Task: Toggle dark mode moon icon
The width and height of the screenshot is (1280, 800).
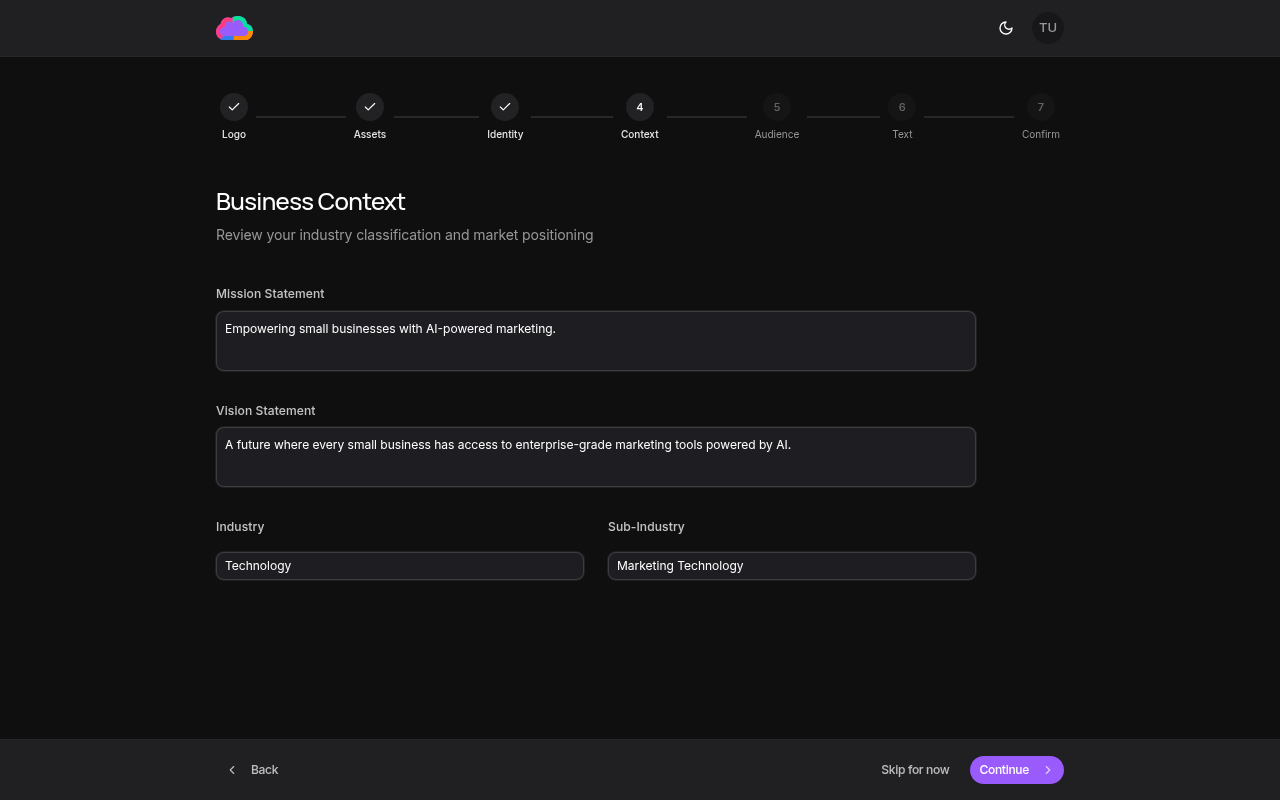Action: click(1006, 28)
